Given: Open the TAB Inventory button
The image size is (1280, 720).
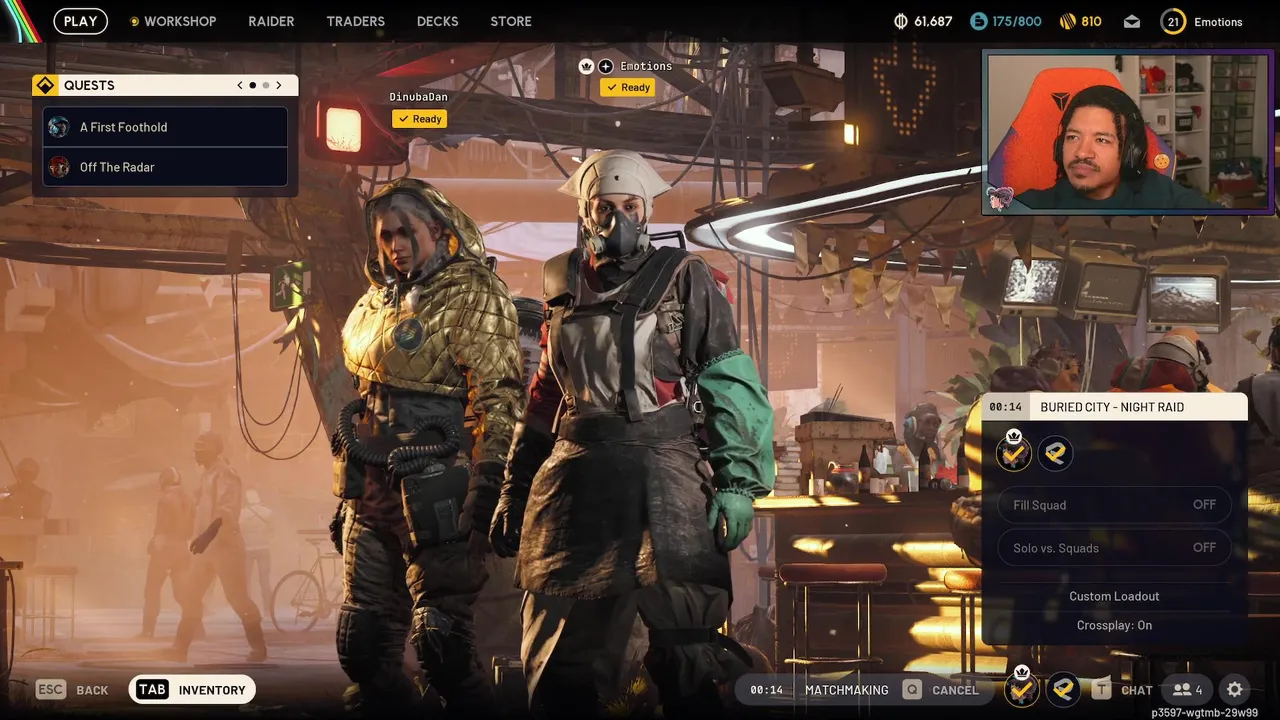Looking at the screenshot, I should (193, 690).
